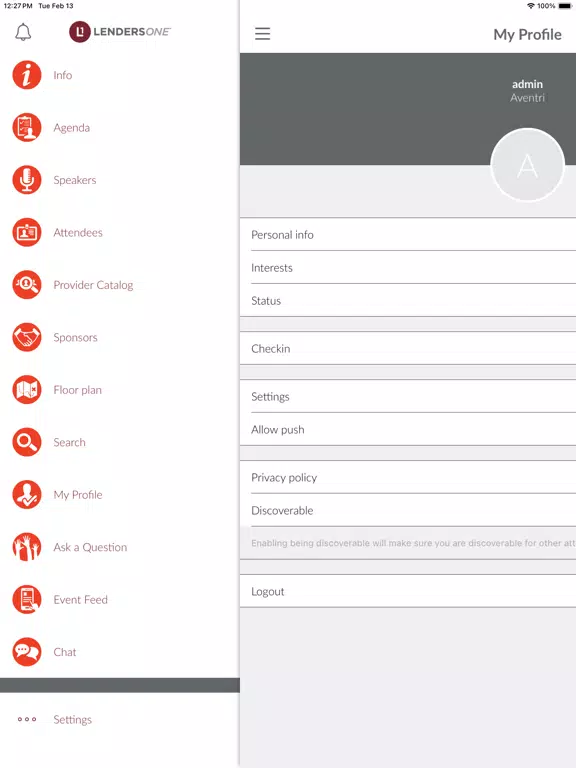Screen dimensions: 576x768
Task: Tap the Event Feed phone icon
Action: click(x=27, y=599)
